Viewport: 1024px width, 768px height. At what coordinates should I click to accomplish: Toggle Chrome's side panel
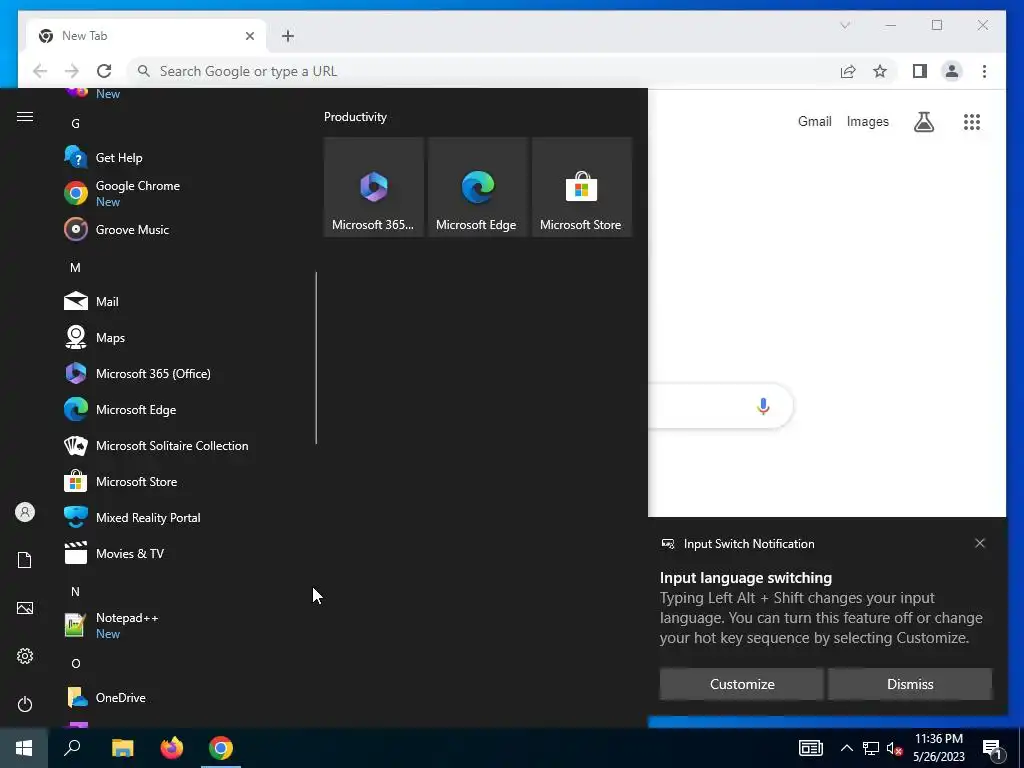pos(920,71)
